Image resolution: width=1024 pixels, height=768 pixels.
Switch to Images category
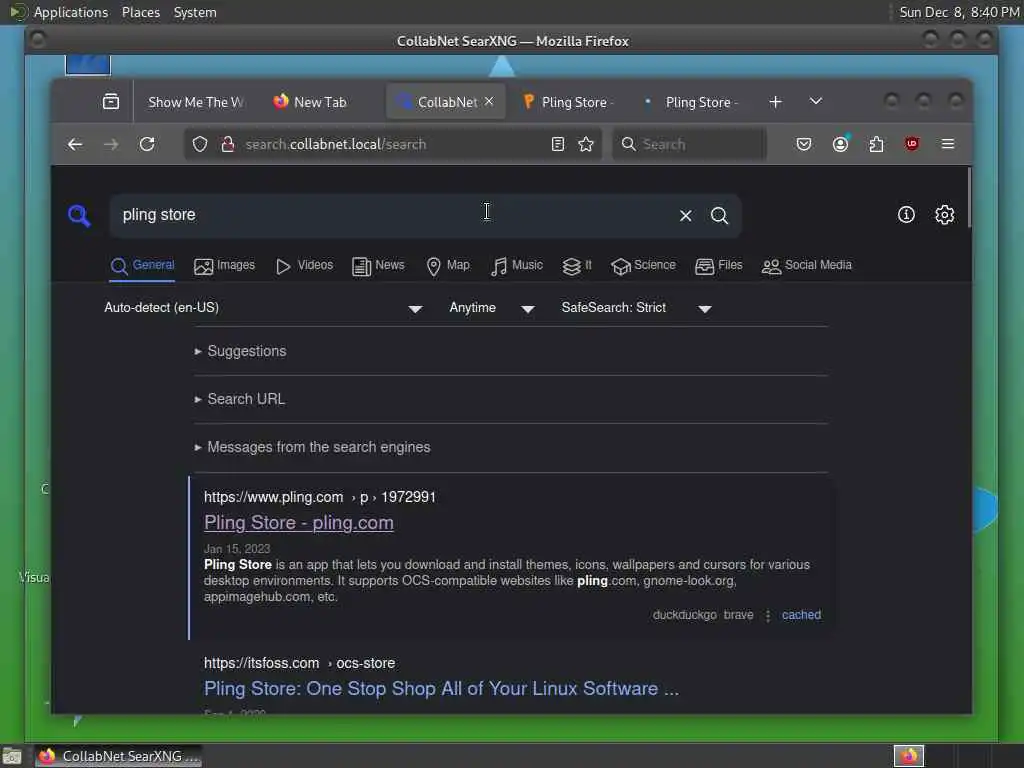click(x=224, y=265)
